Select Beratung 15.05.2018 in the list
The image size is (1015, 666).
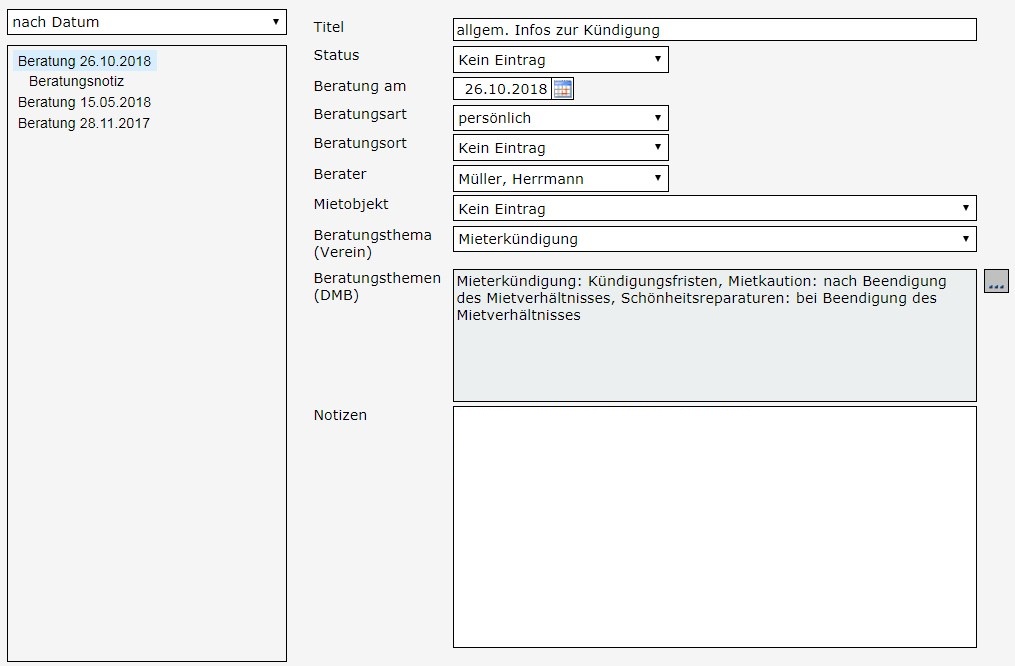[x=84, y=102]
